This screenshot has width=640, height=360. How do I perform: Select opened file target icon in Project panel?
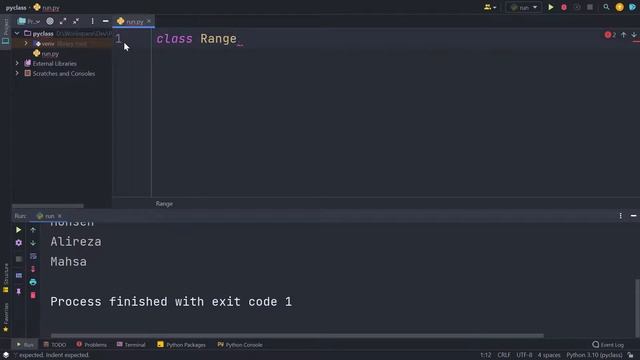point(50,21)
